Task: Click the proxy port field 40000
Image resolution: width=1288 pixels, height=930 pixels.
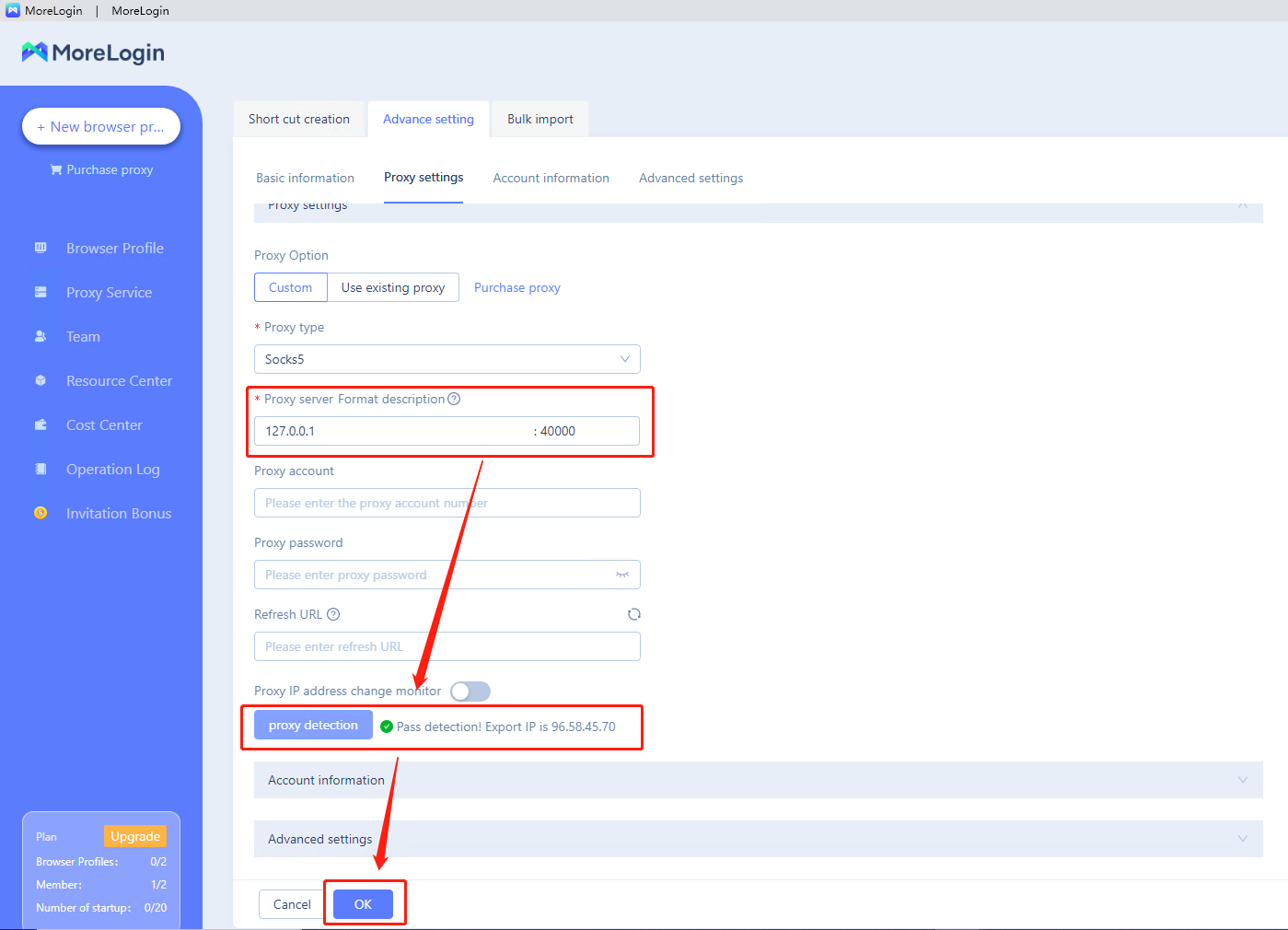Action: point(587,431)
